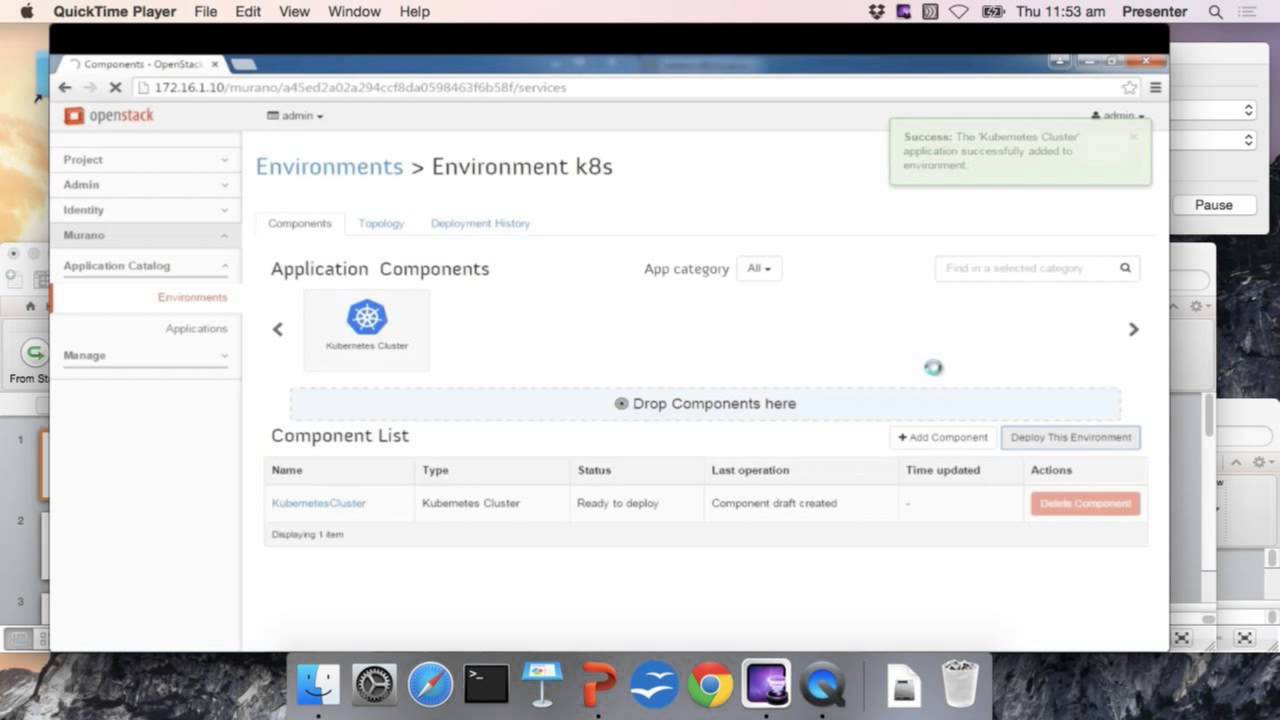The width and height of the screenshot is (1280, 720).
Task: Open System Preferences from the Dock
Action: pyautogui.click(x=374, y=685)
